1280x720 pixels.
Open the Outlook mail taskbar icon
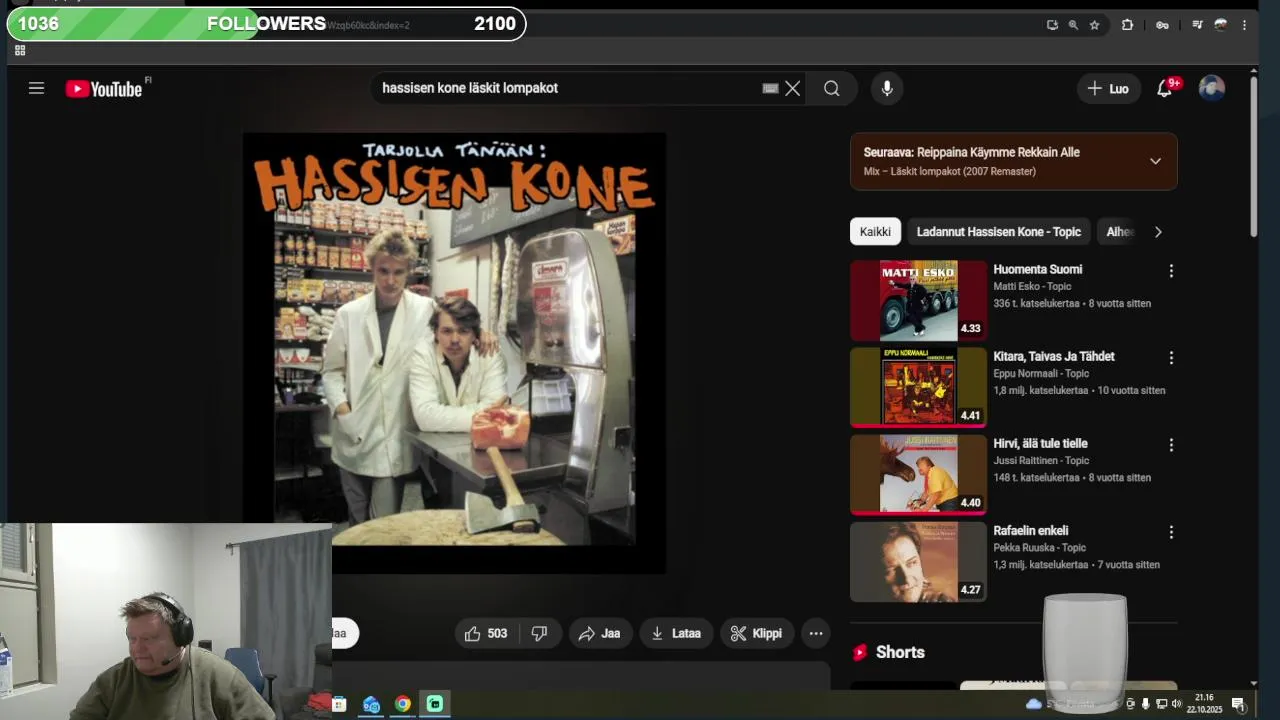pos(371,704)
